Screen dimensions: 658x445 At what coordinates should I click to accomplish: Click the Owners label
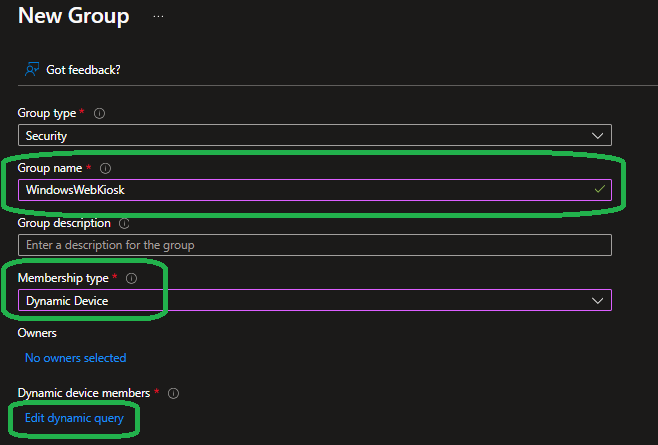[37, 333]
